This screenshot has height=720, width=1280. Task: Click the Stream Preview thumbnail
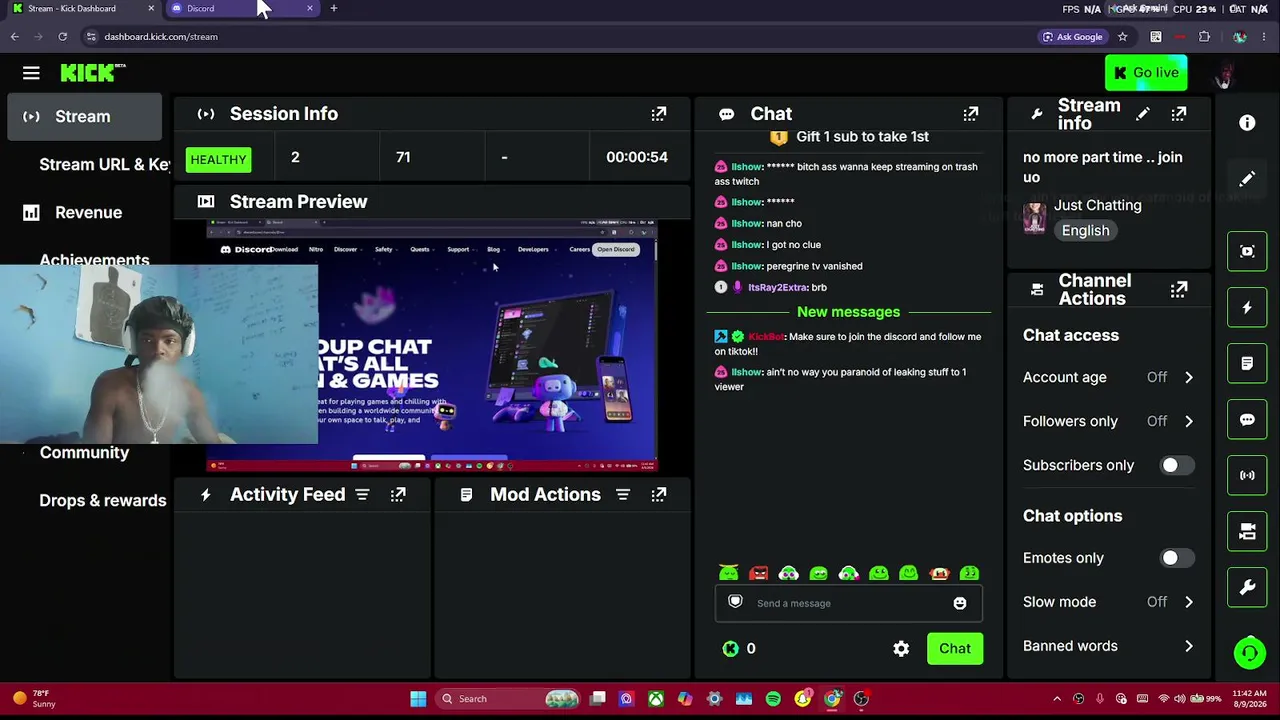(x=432, y=345)
